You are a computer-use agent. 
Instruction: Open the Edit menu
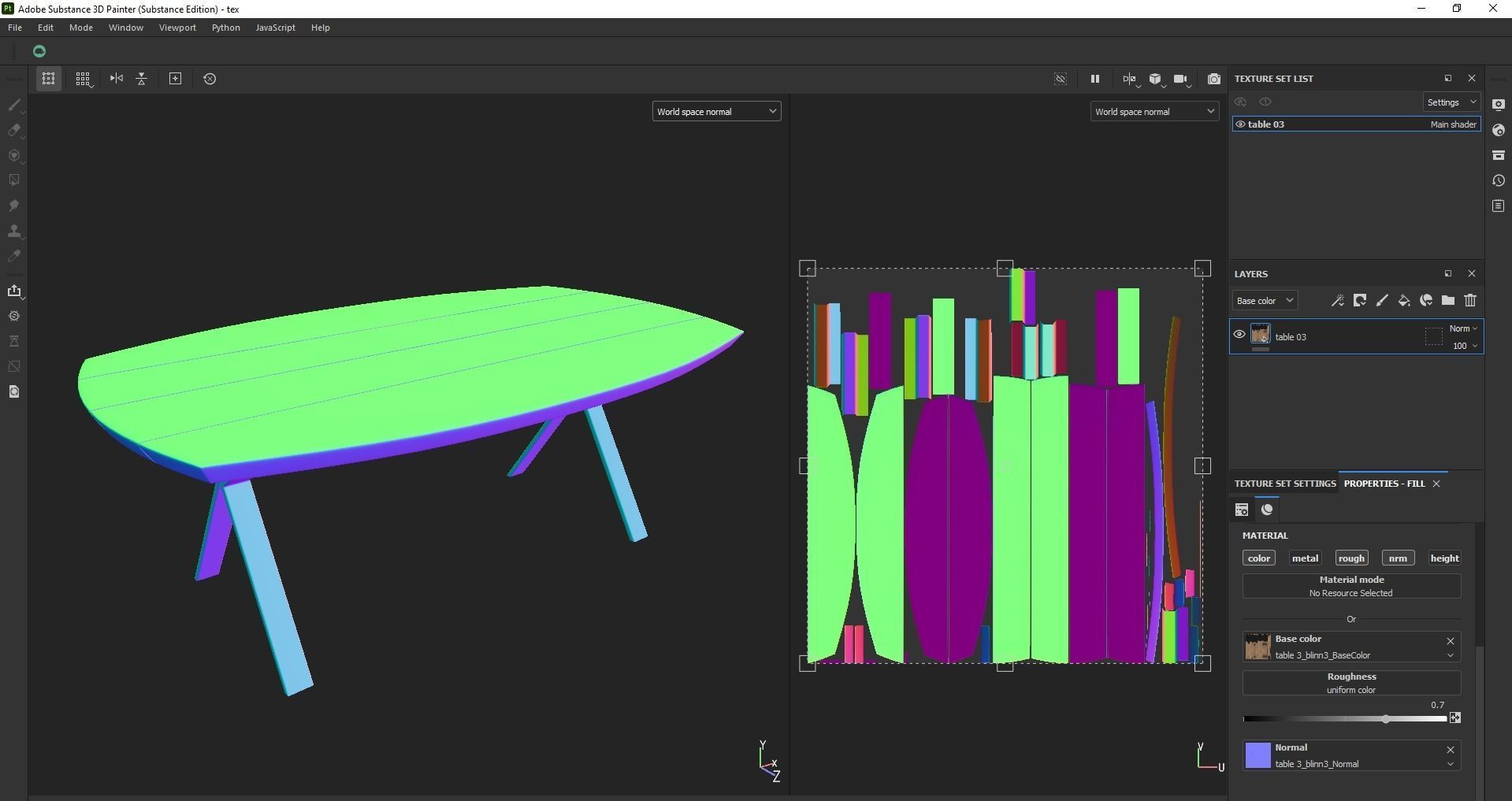click(x=46, y=28)
